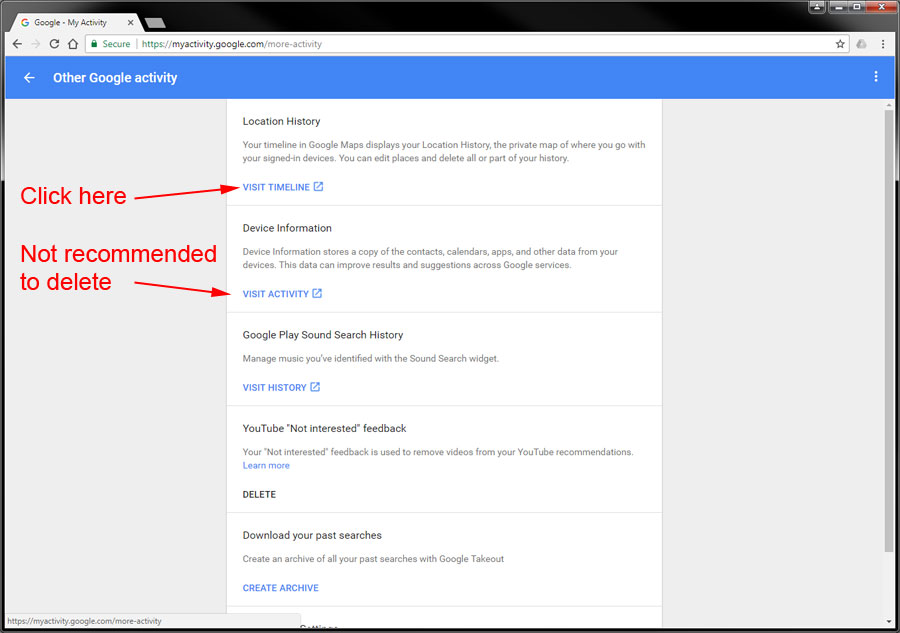Click the external-link icon beside VISIT ACTIVITY
The width and height of the screenshot is (900, 633).
pos(317,293)
